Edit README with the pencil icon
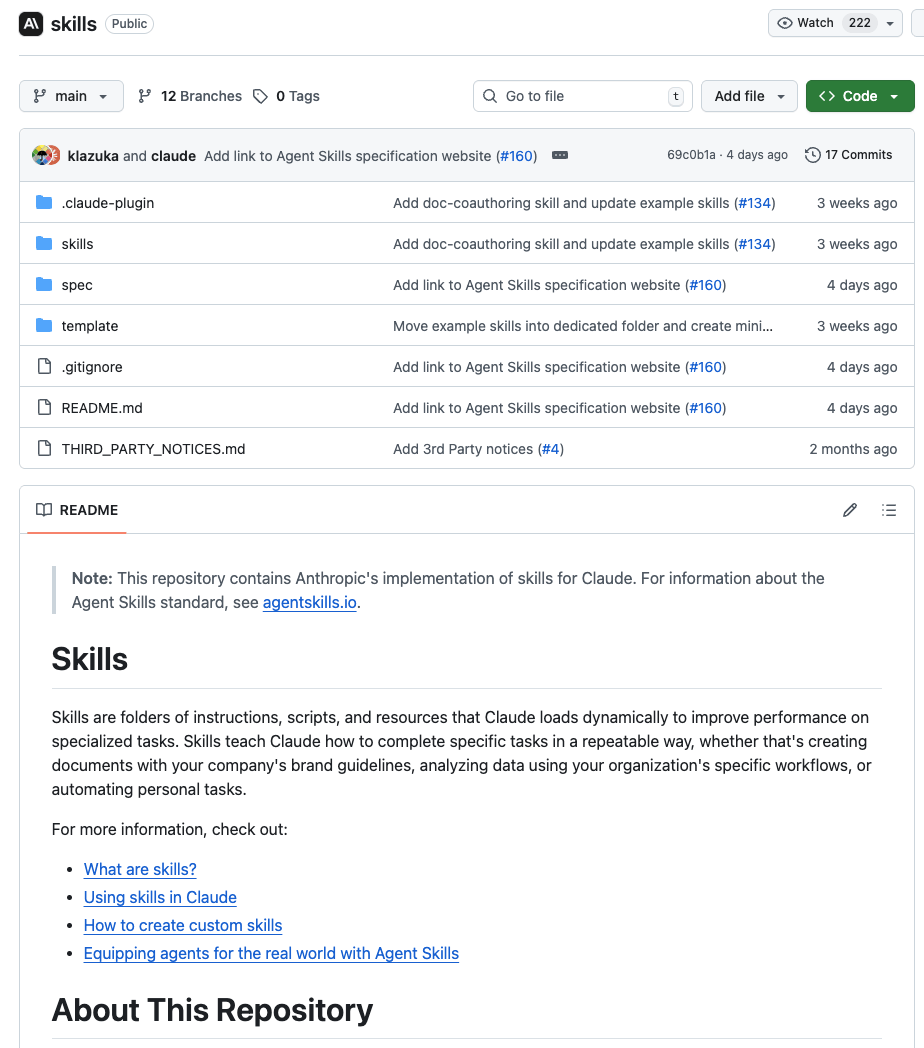 850,511
